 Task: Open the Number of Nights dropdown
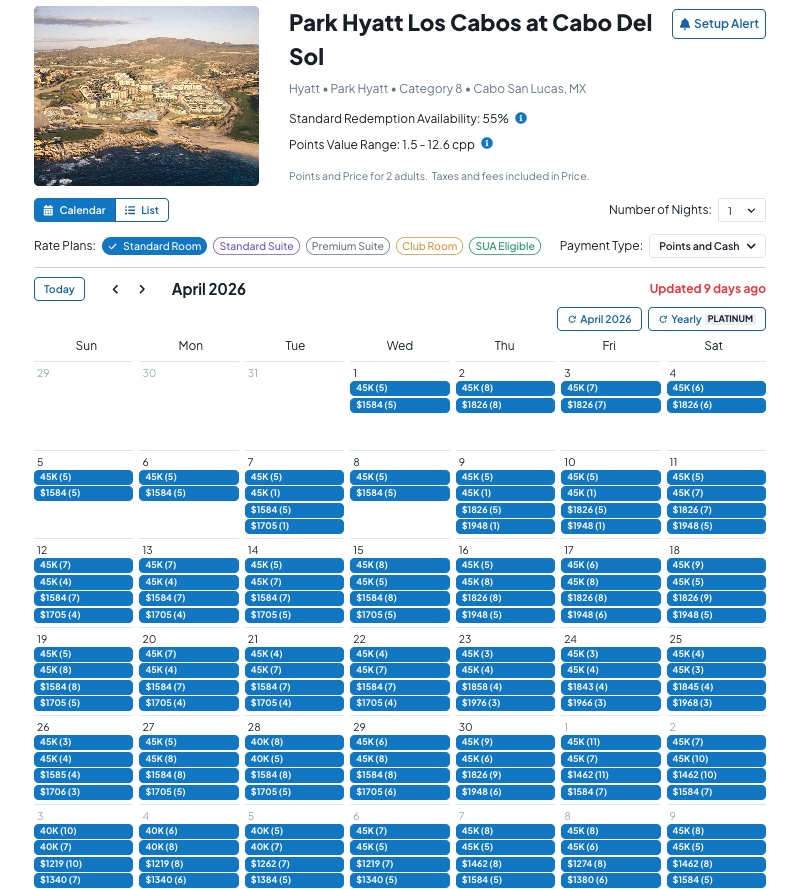coord(742,210)
